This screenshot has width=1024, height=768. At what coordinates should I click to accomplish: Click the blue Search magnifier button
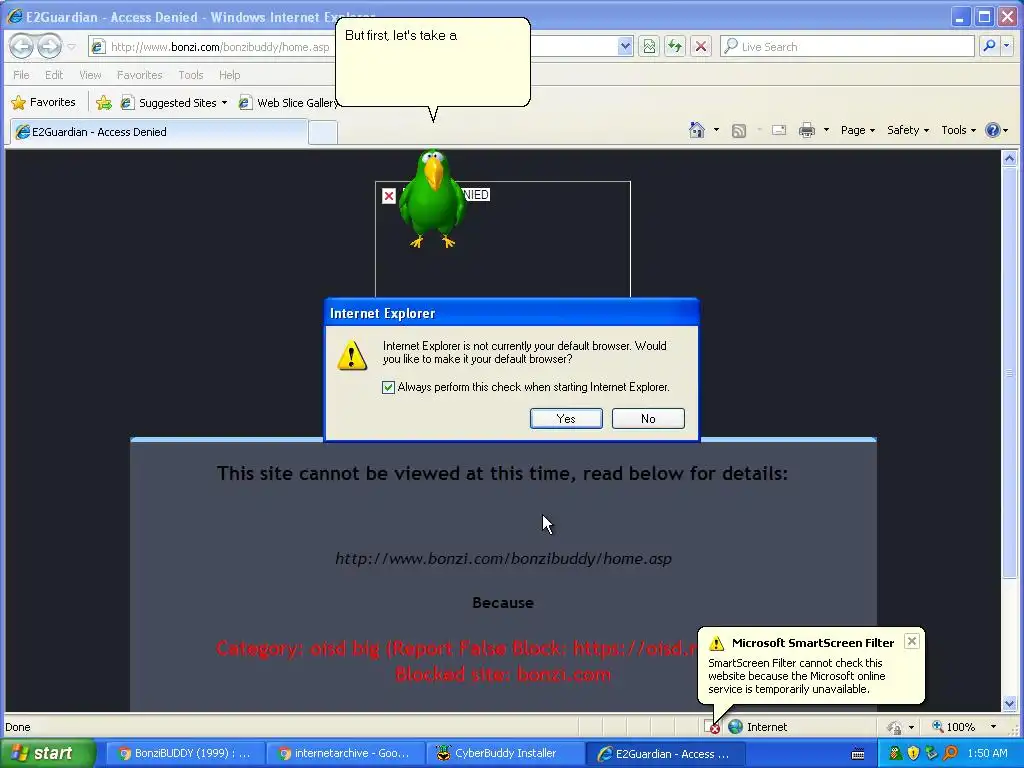click(989, 46)
